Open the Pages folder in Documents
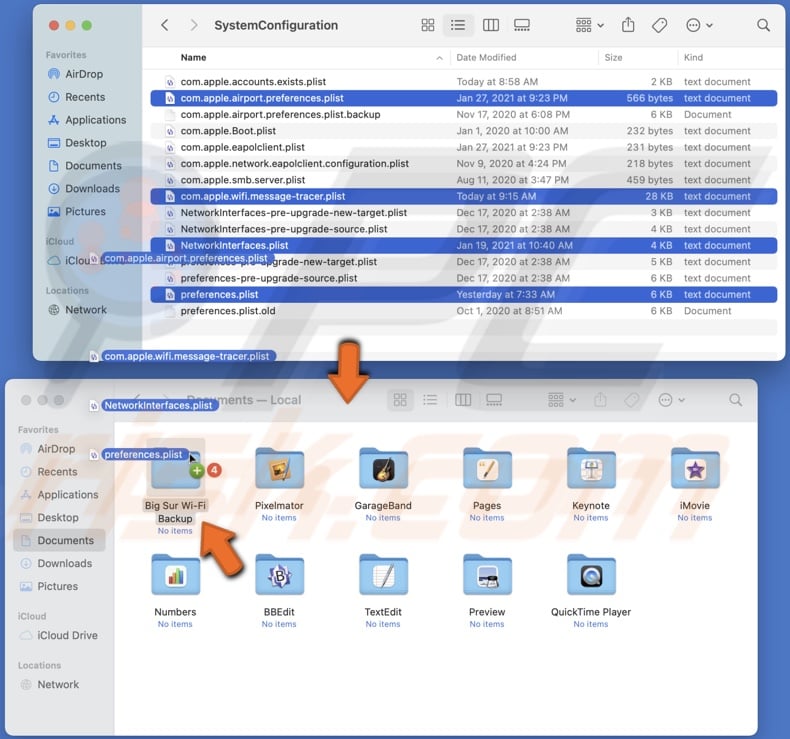 click(487, 468)
